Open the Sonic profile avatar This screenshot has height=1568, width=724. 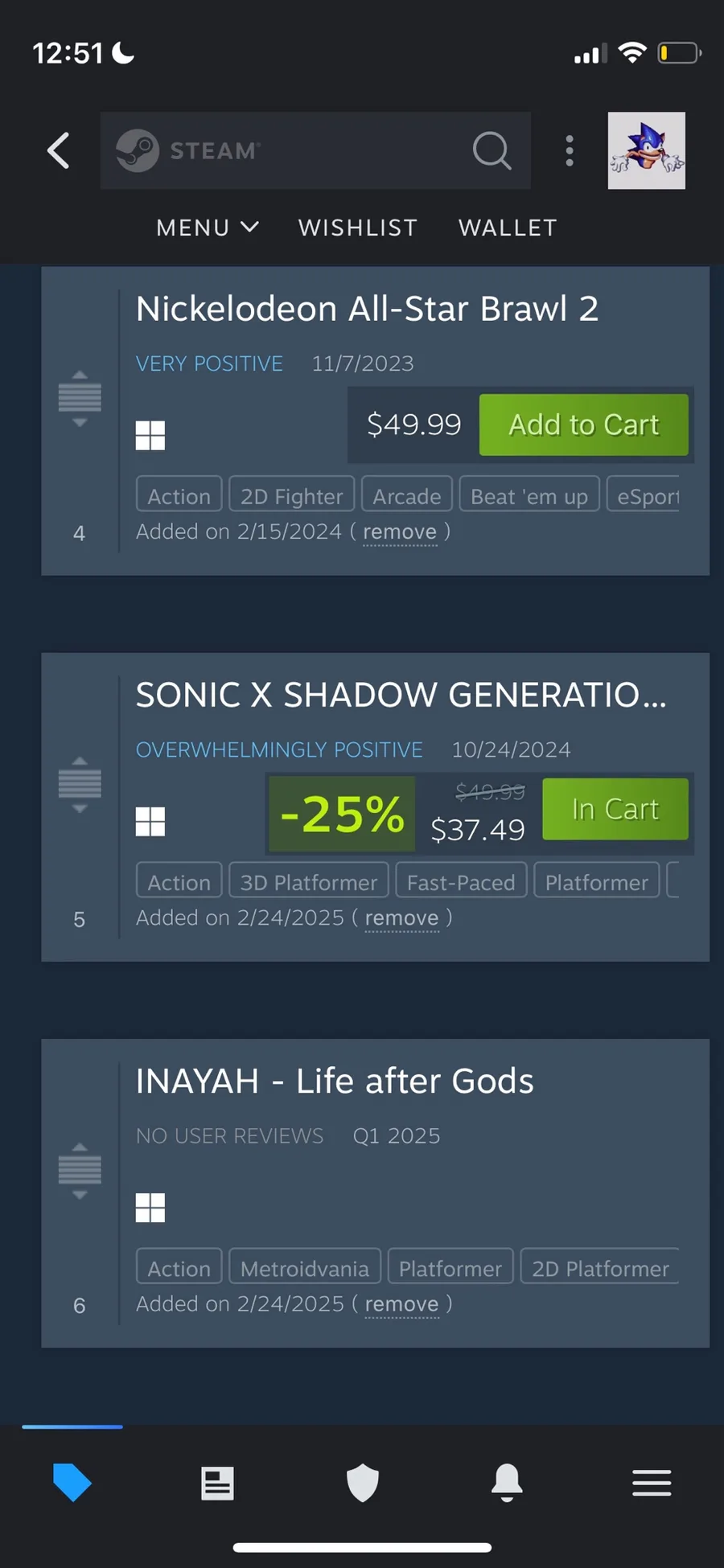pyautogui.click(x=647, y=150)
